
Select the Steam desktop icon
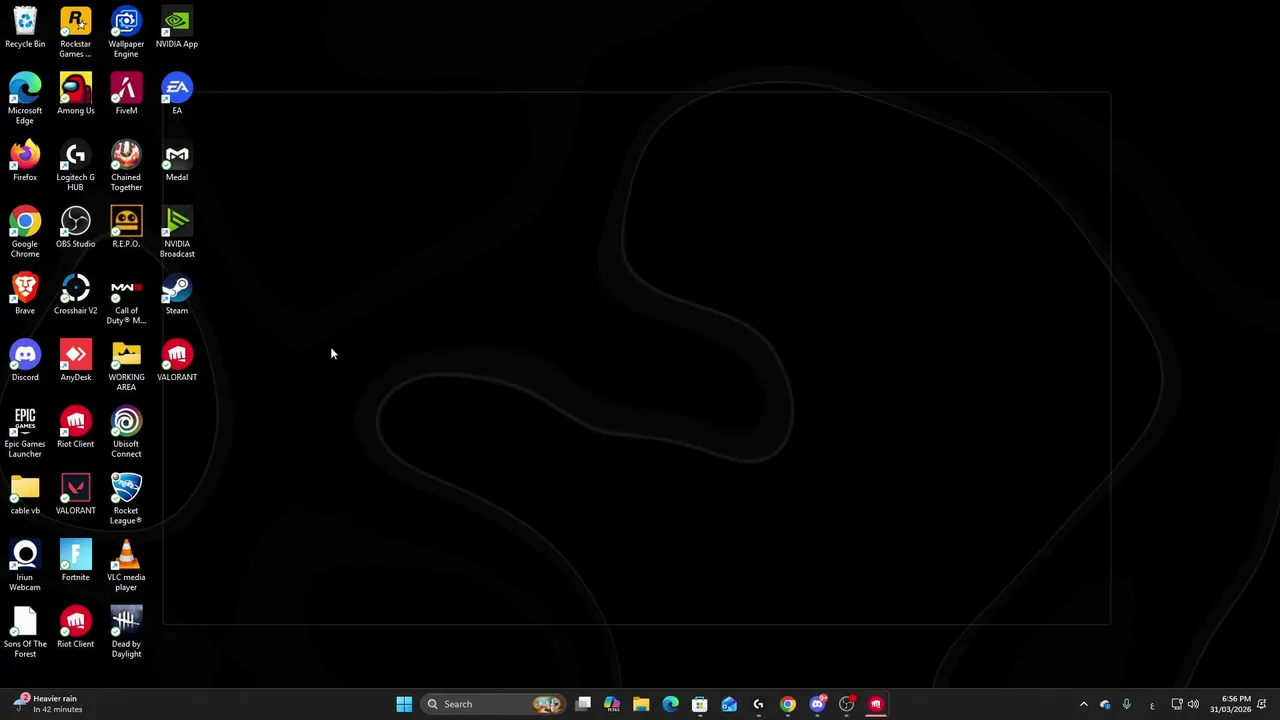(x=177, y=294)
